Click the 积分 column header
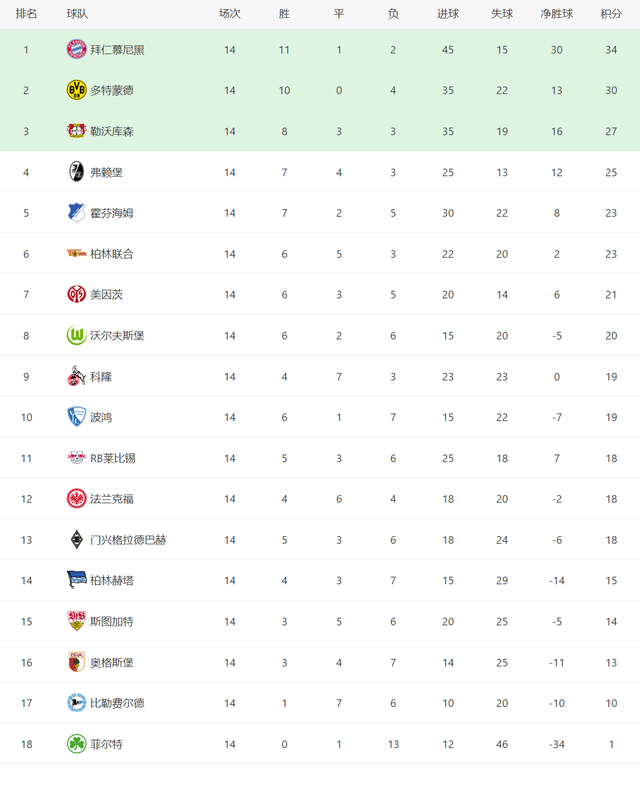 coord(611,14)
